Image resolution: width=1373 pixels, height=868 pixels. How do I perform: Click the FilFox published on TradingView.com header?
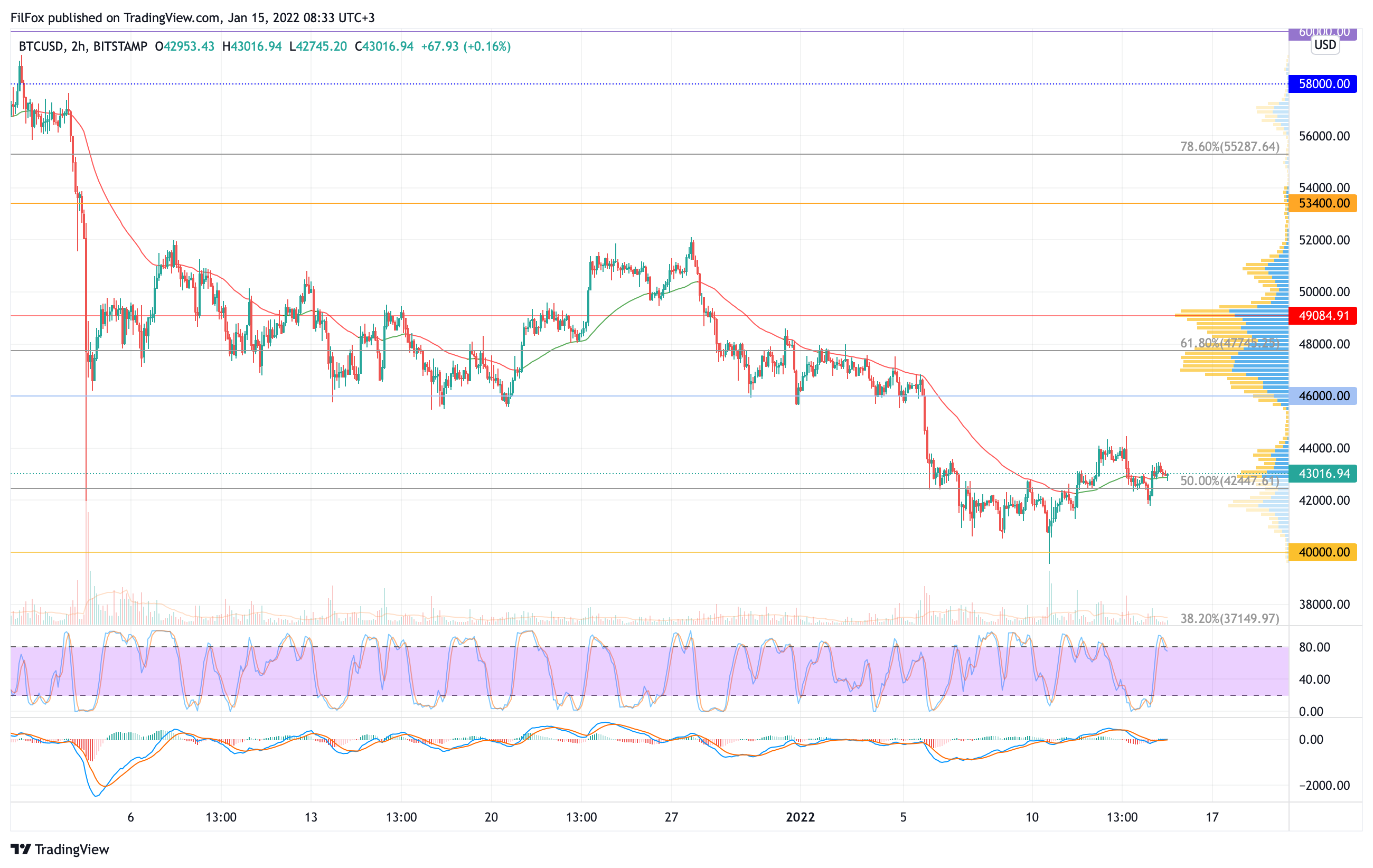point(192,17)
